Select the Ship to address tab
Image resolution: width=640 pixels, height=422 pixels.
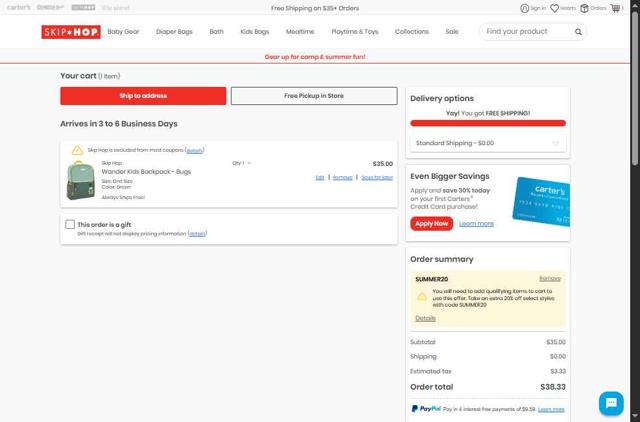pyautogui.click(x=143, y=96)
